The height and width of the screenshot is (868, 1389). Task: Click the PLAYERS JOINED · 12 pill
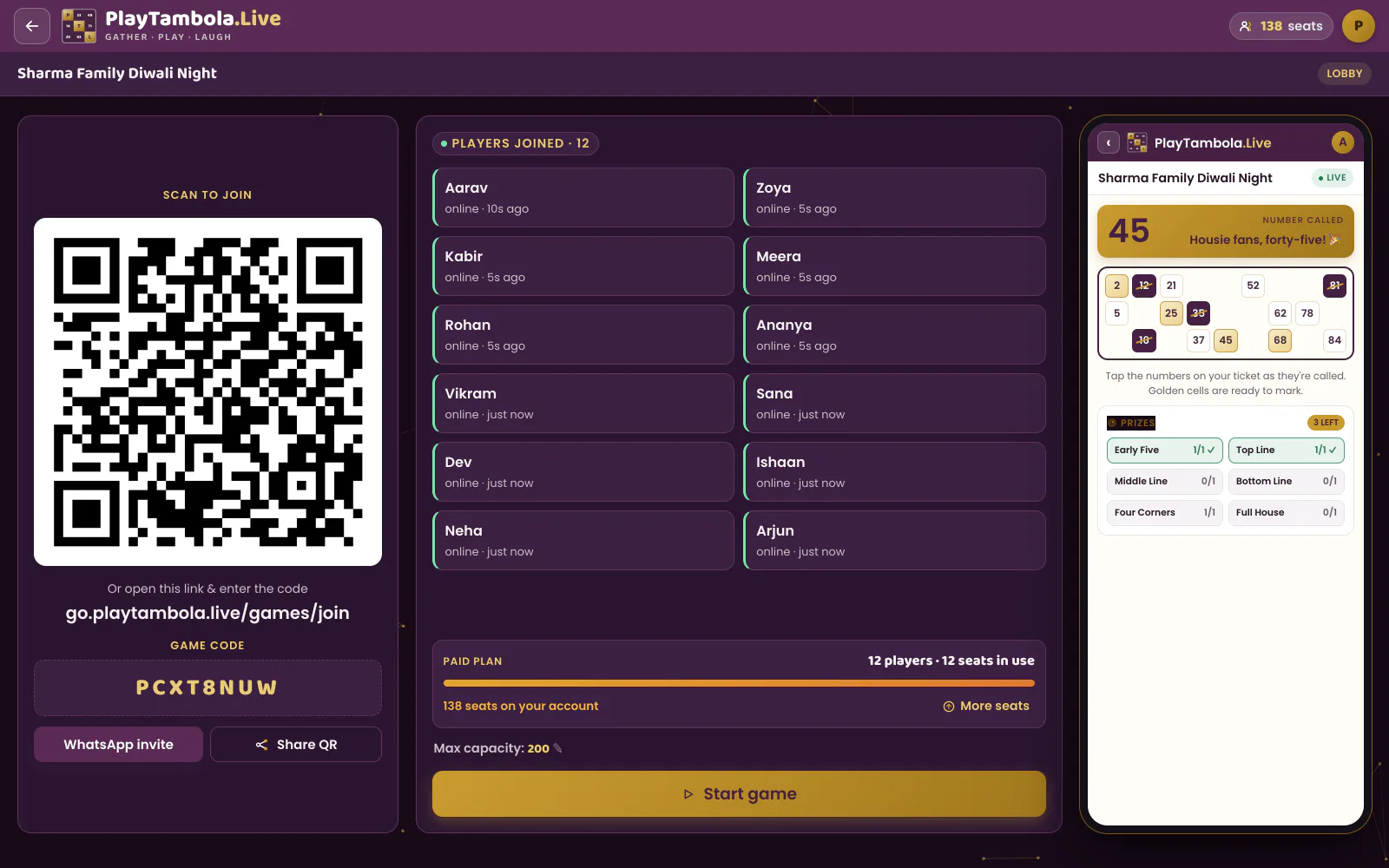(x=516, y=143)
